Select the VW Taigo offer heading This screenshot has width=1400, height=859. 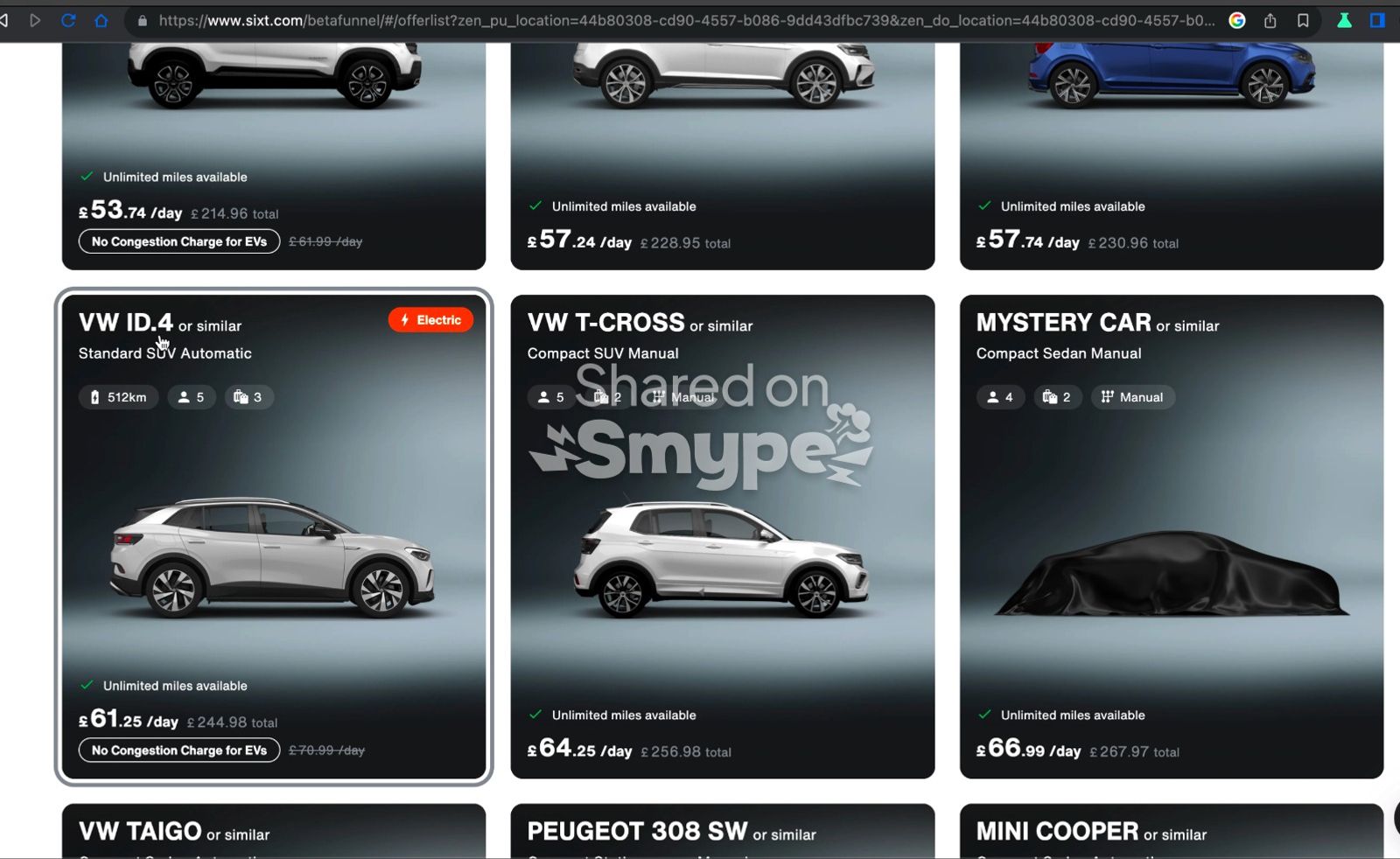click(140, 831)
